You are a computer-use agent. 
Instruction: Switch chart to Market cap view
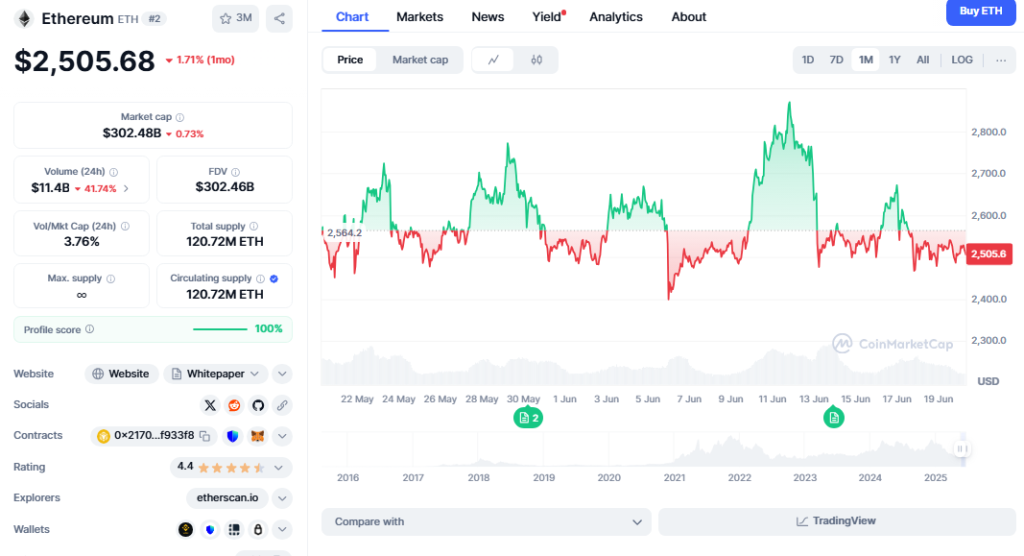[x=420, y=60]
